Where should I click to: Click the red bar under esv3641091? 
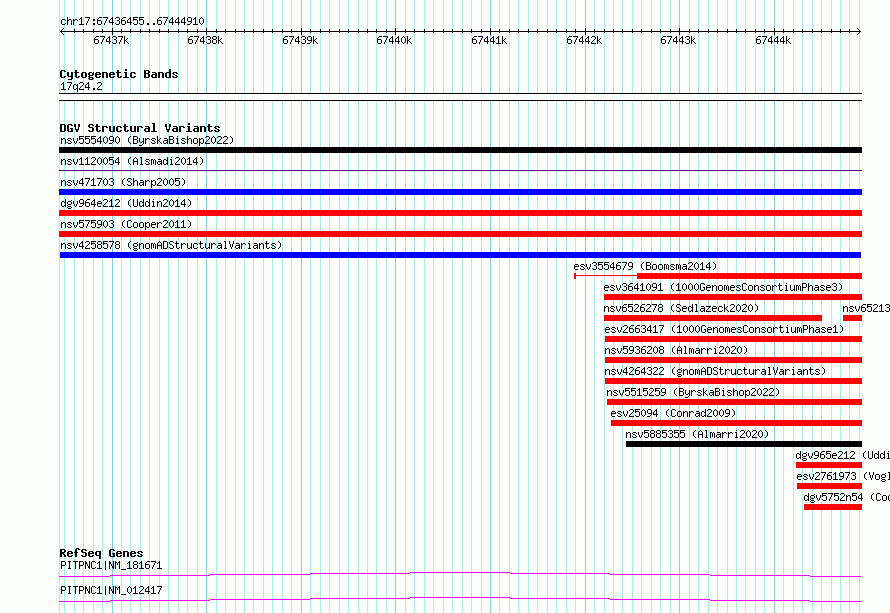[x=733, y=297]
